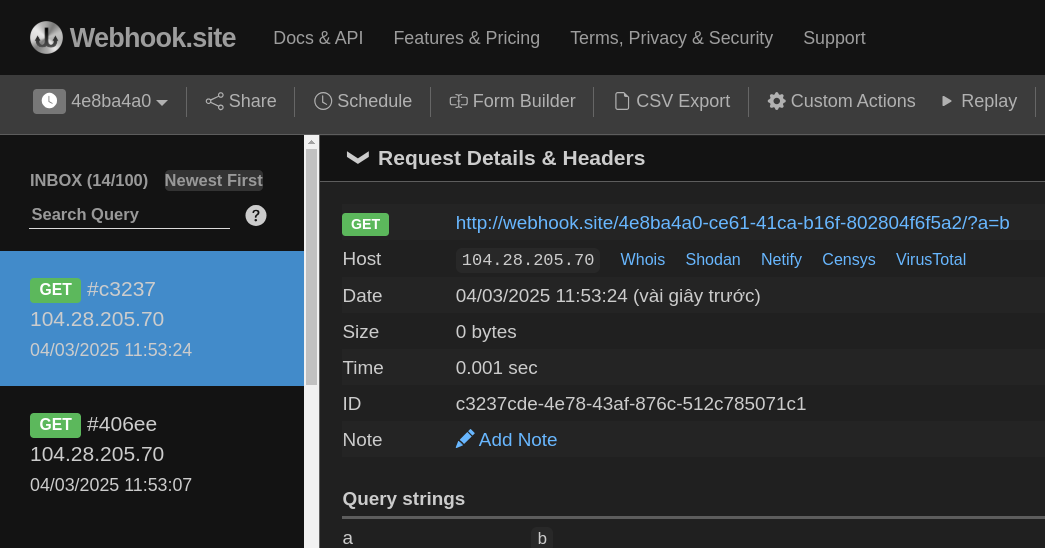1045x548 pixels.
Task: Toggle the Newest First sort order
Action: click(x=213, y=181)
